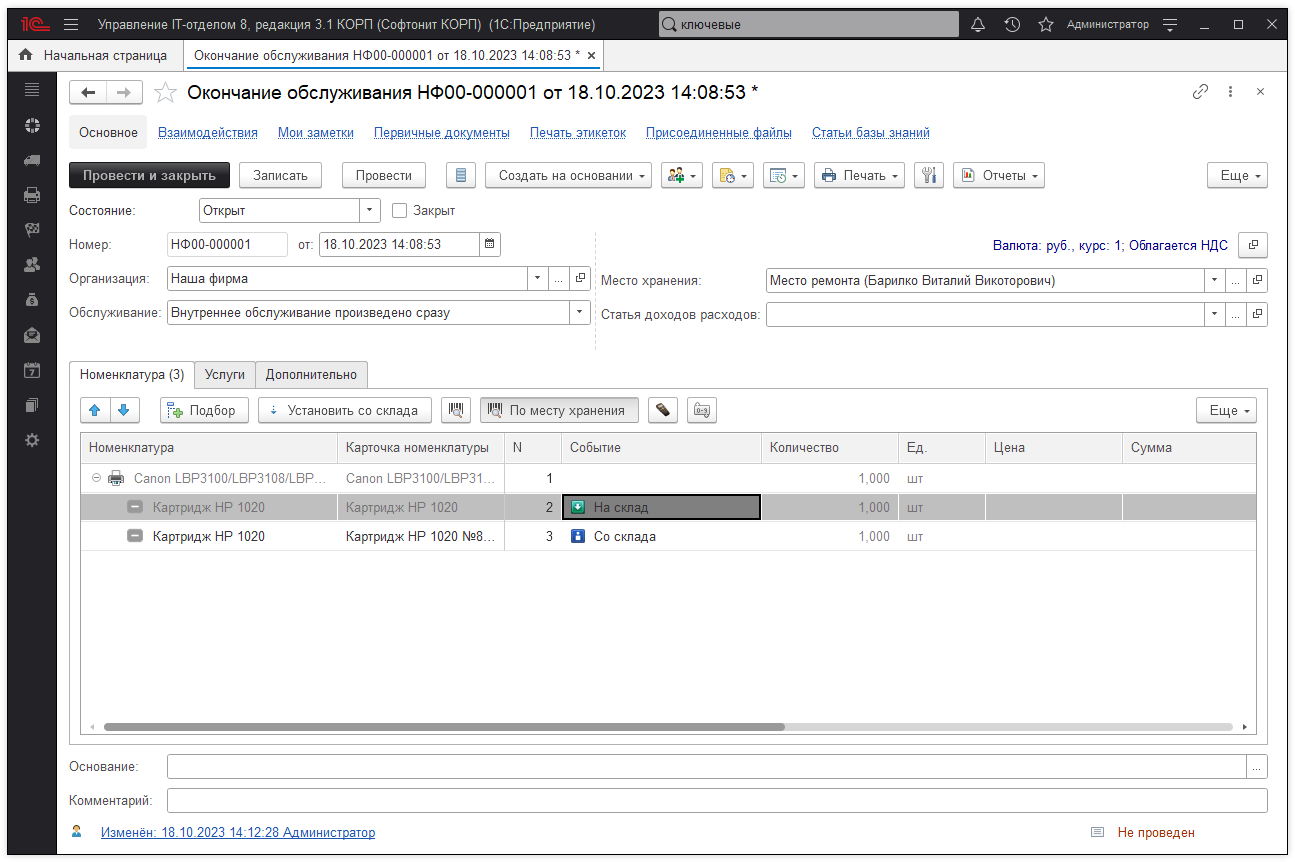Expand the Создать на основании menu

tap(568, 175)
